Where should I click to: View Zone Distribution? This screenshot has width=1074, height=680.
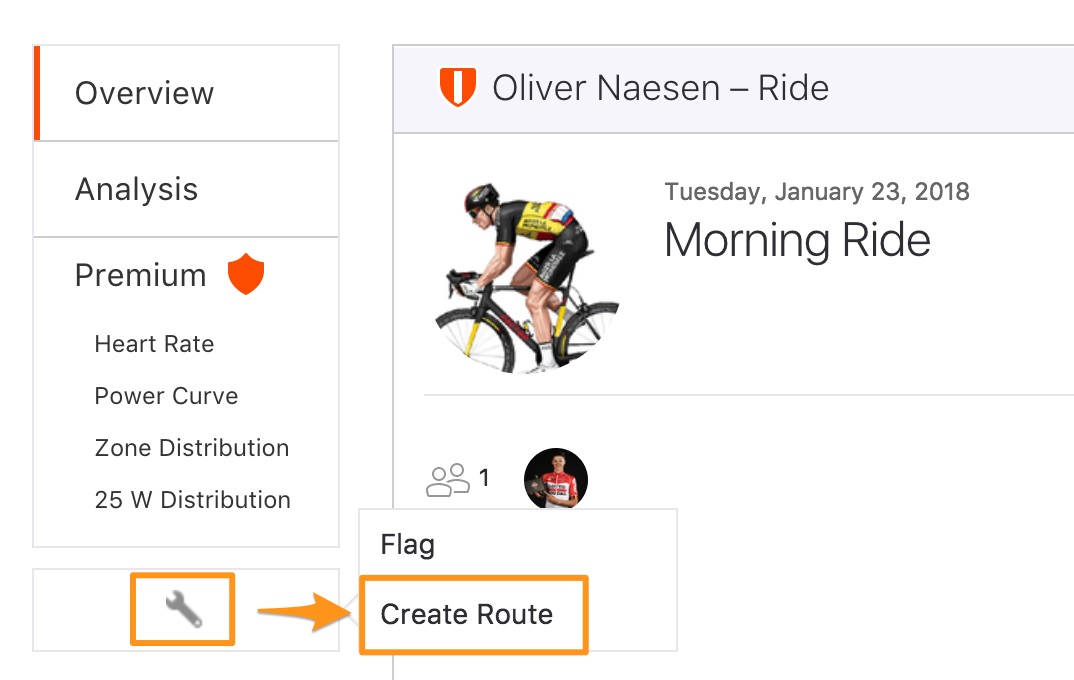point(192,448)
